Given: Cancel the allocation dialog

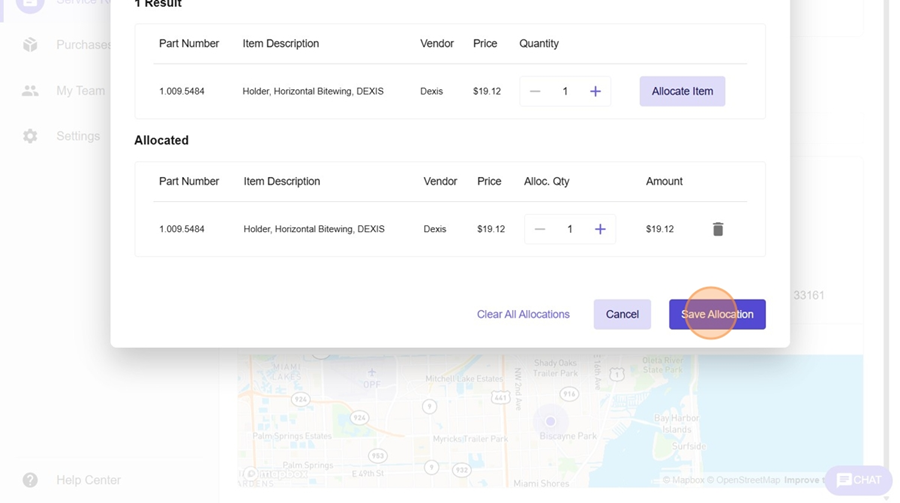Looking at the screenshot, I should tap(621, 314).
